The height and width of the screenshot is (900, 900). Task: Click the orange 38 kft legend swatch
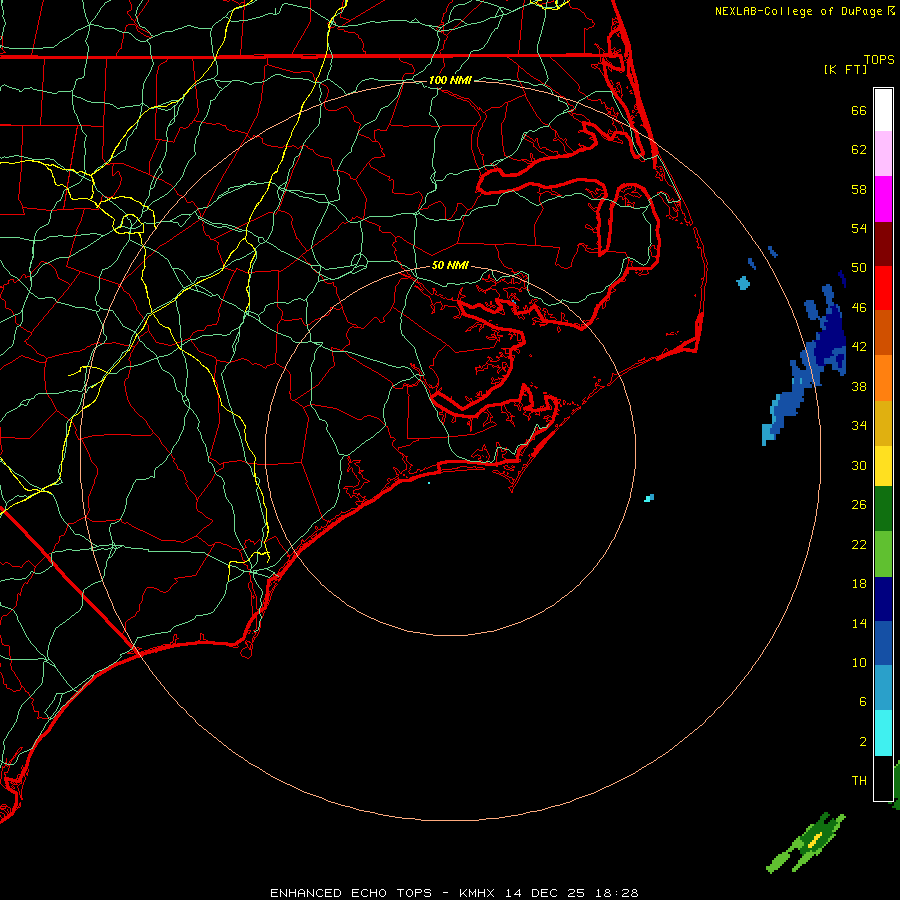[883, 377]
